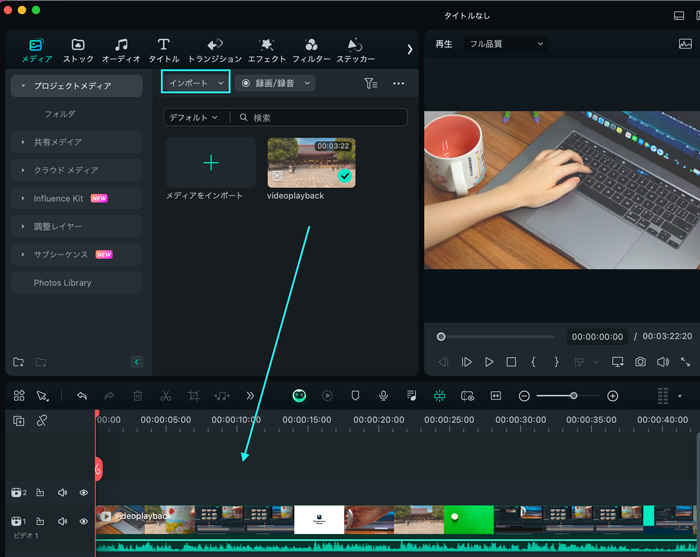The width and height of the screenshot is (700, 557).
Task: Switch to the Effects tab
Action: (x=267, y=50)
